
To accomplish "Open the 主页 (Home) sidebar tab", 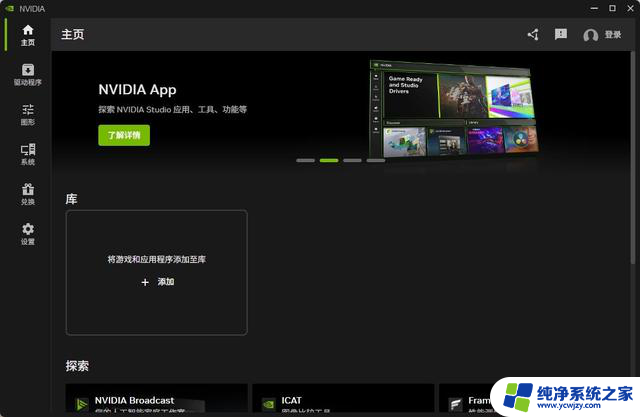I will [x=28, y=35].
